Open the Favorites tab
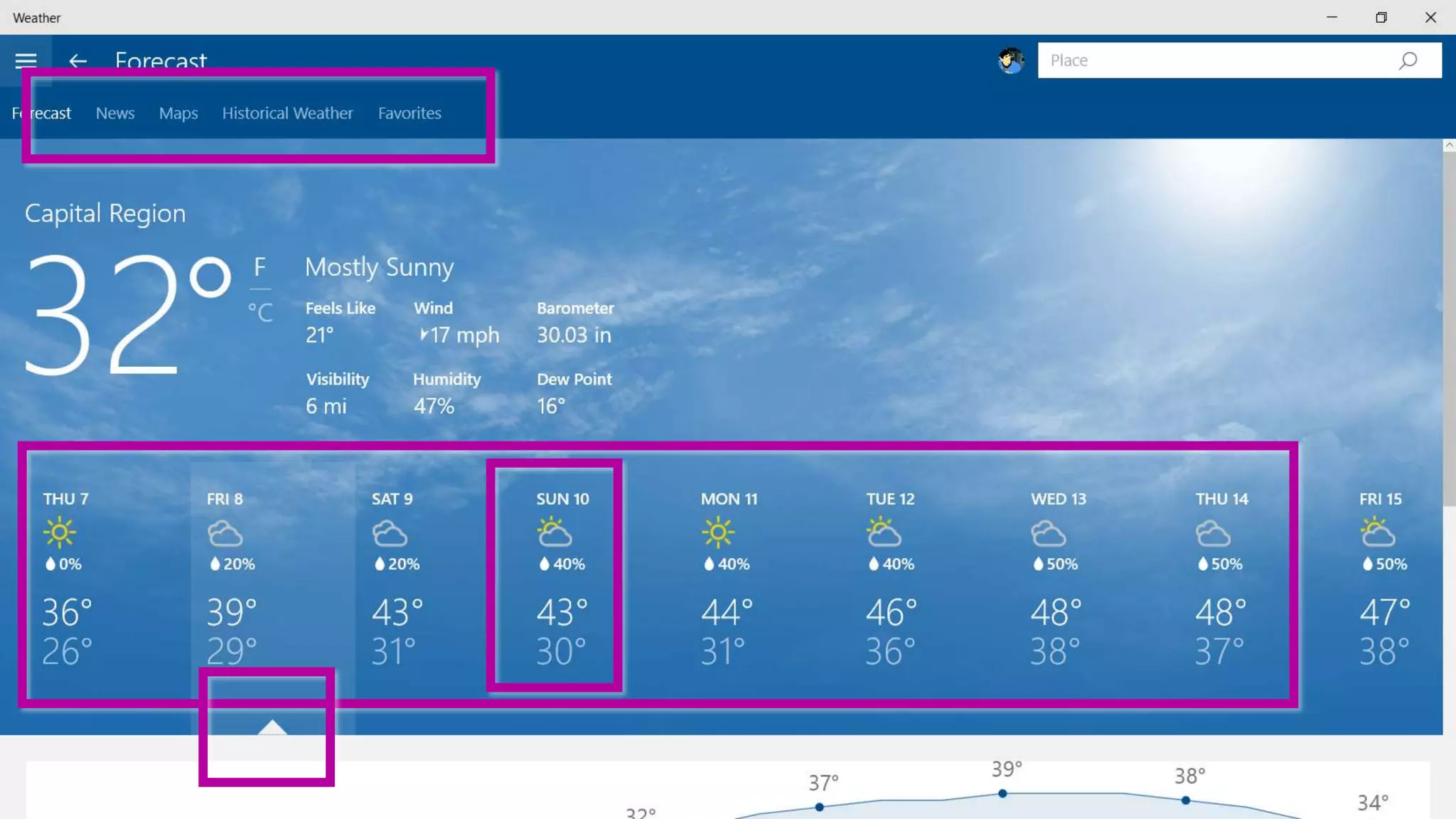This screenshot has width=1456, height=819. tap(409, 113)
